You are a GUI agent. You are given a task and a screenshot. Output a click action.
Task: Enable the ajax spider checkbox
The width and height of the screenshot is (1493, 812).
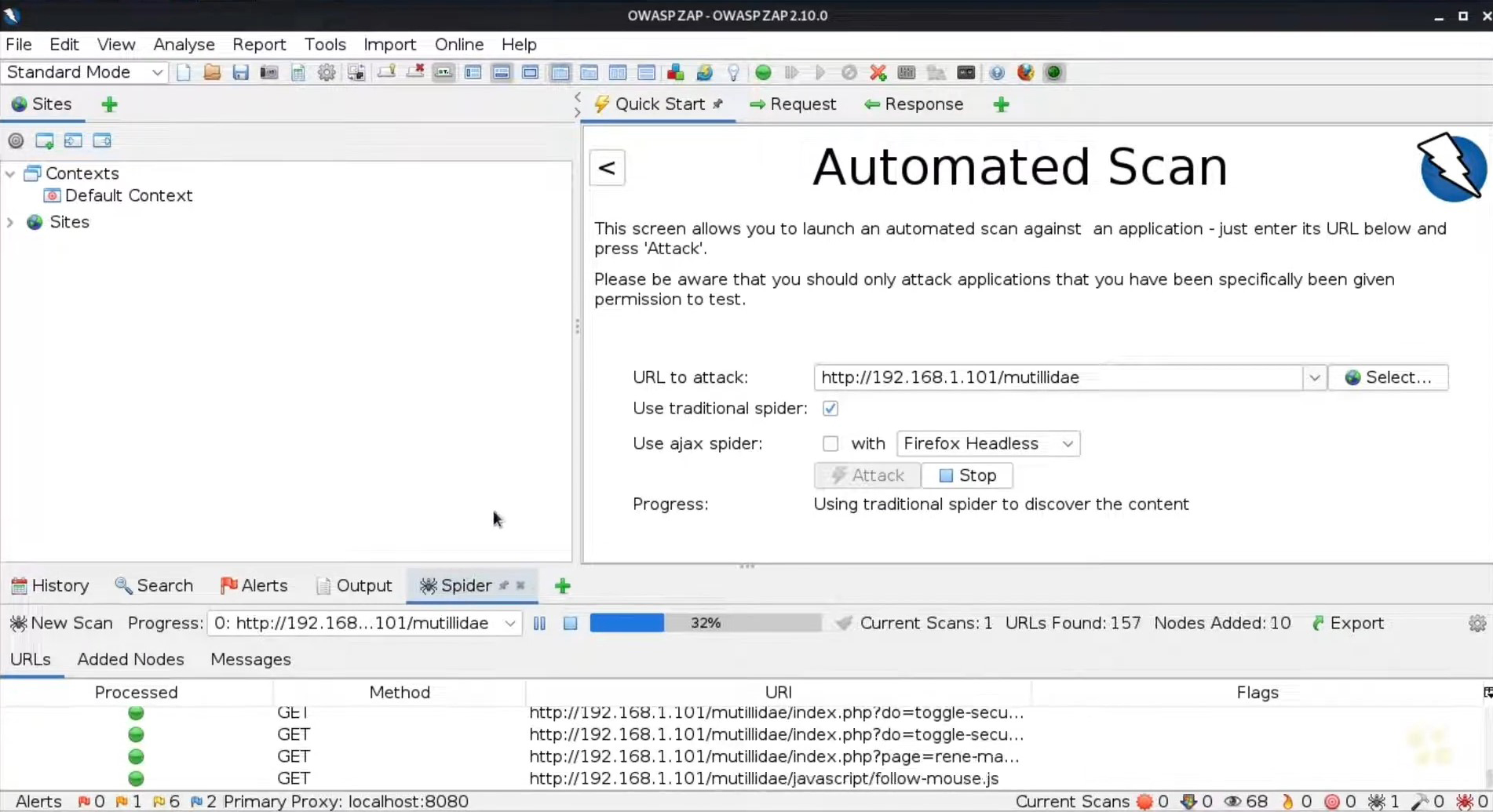[830, 444]
